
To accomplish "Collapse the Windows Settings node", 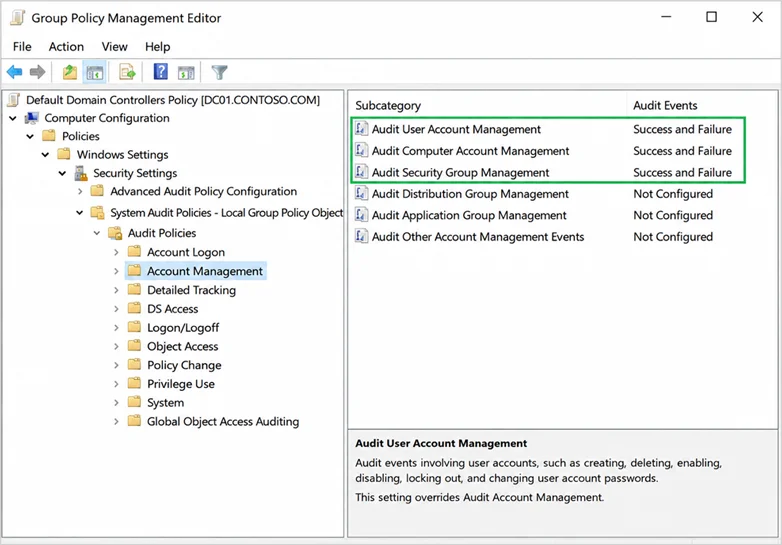I will [x=45, y=155].
